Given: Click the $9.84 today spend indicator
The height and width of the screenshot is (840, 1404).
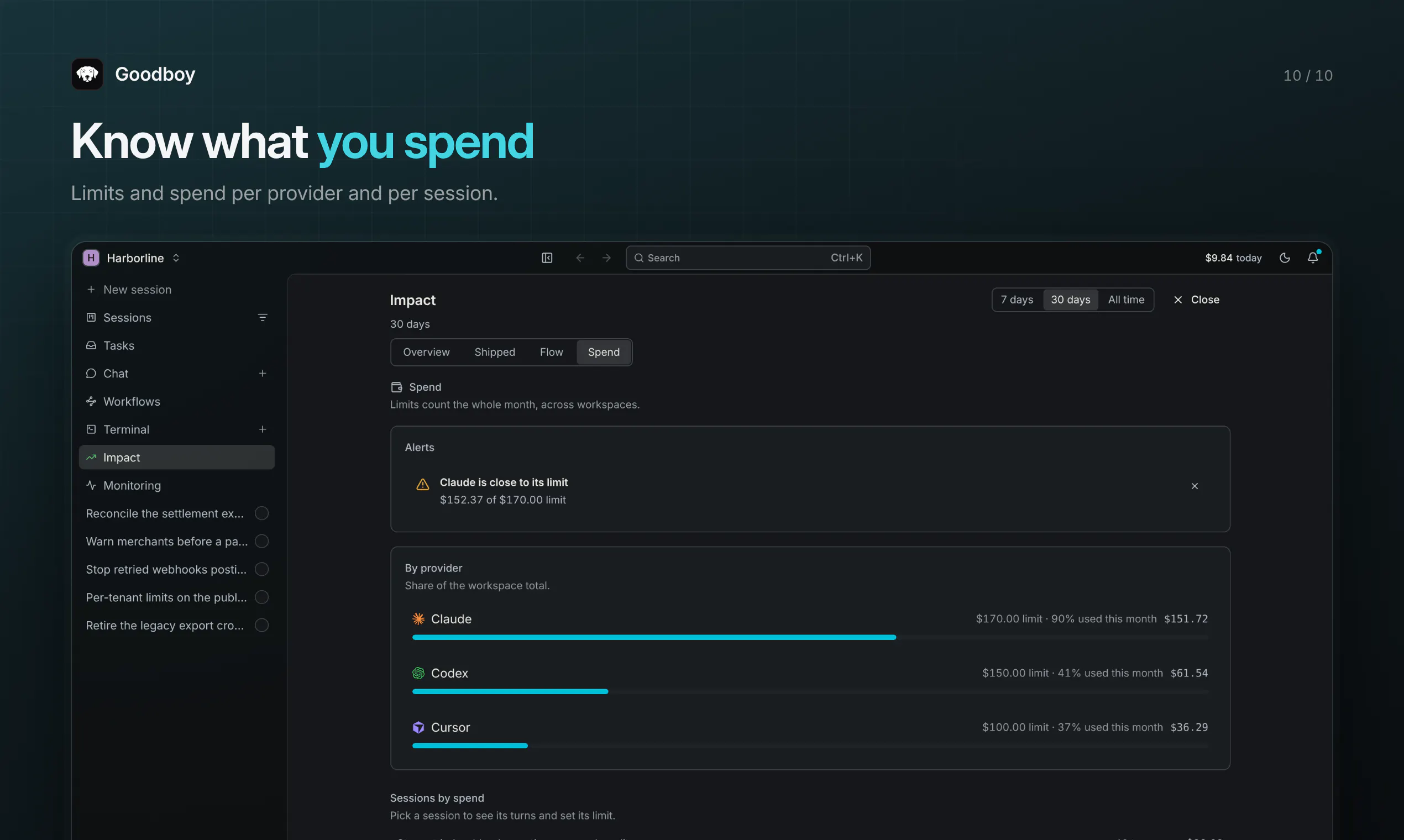Looking at the screenshot, I should (1233, 258).
